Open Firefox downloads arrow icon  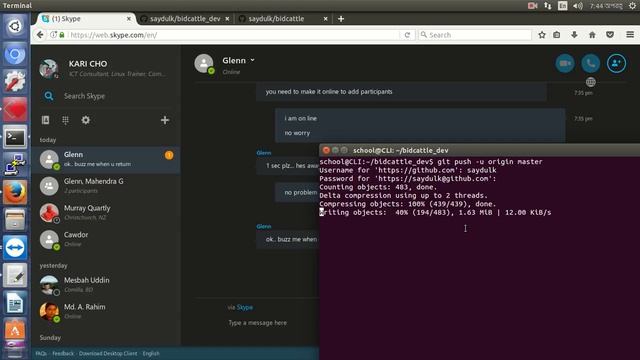(574, 35)
